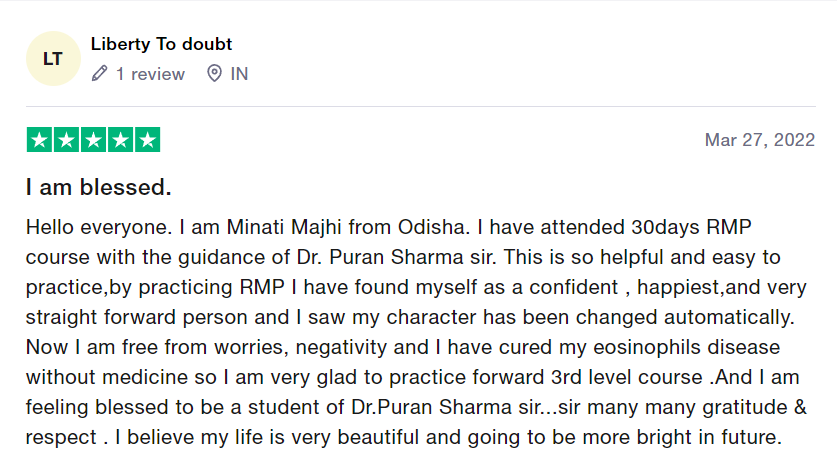Click the location pin icon
This screenshot has width=837, height=465.
pos(214,74)
